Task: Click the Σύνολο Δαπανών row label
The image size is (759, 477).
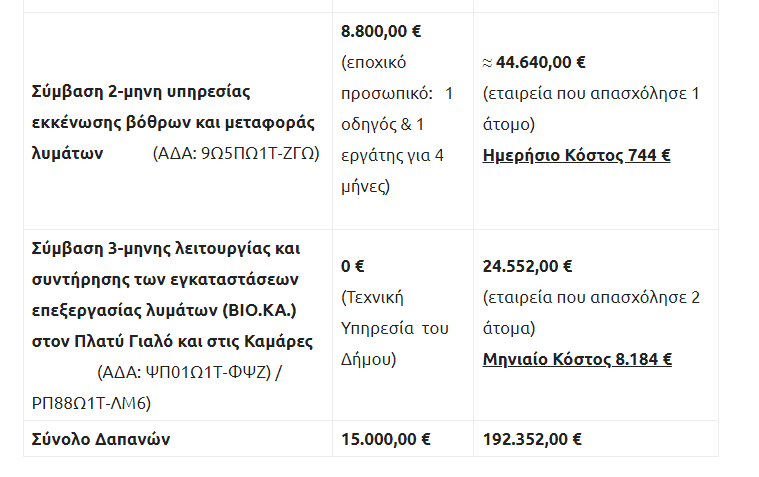Action: point(101,439)
